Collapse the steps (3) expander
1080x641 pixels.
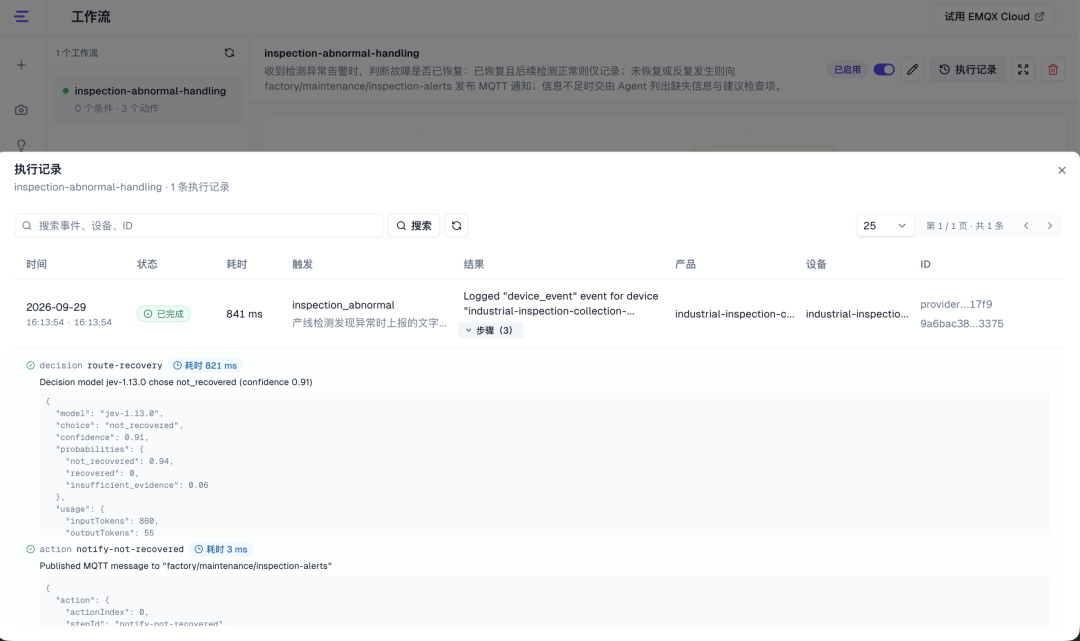(x=490, y=330)
